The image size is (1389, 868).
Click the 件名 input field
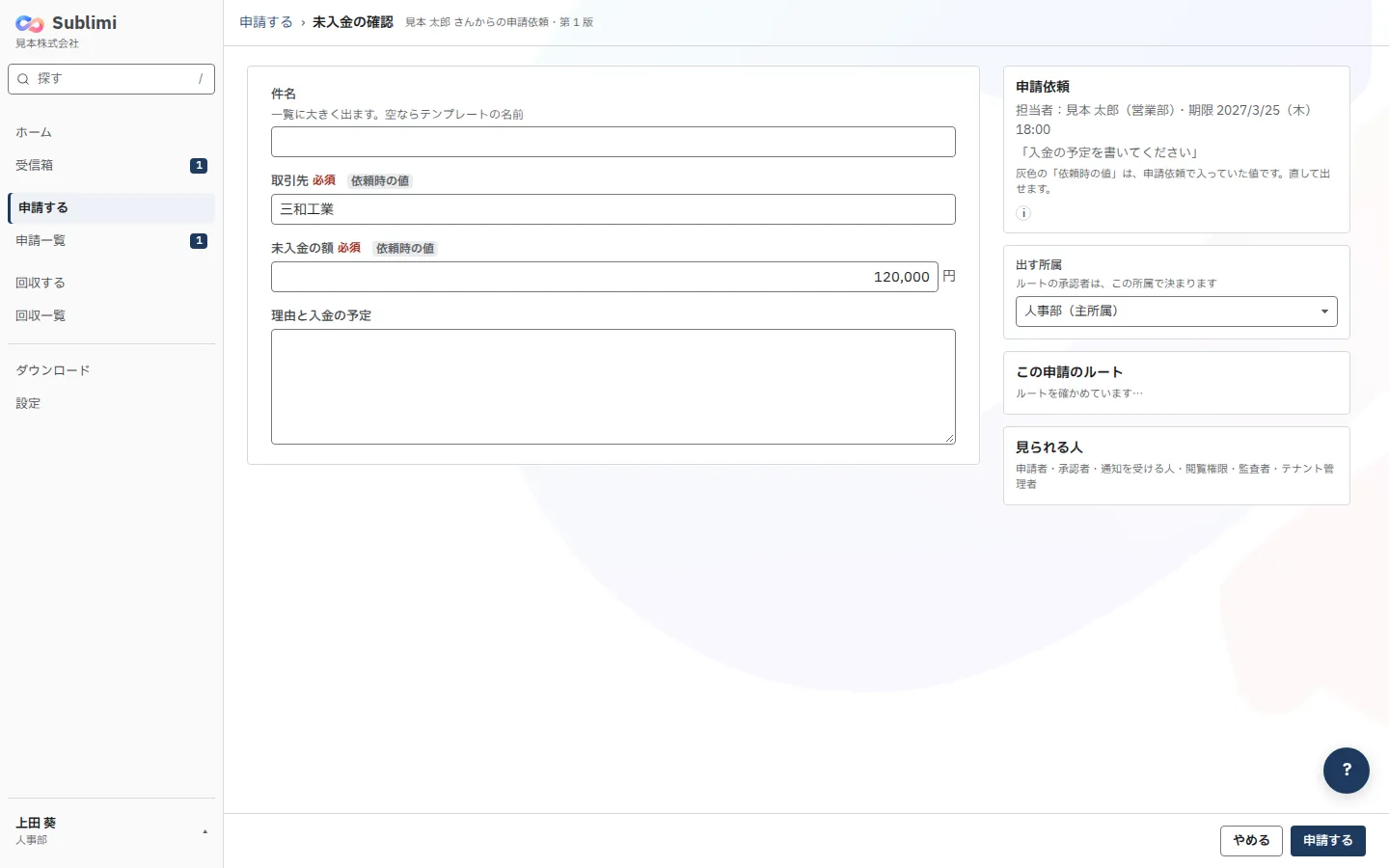[x=613, y=142]
